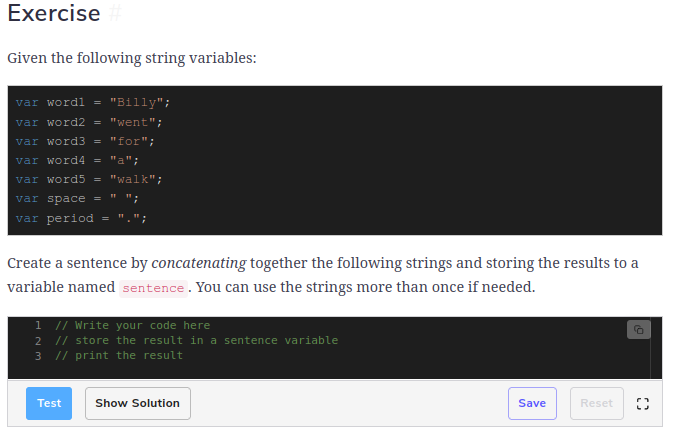Click editor line 2 sentence variable comment

(x=196, y=340)
